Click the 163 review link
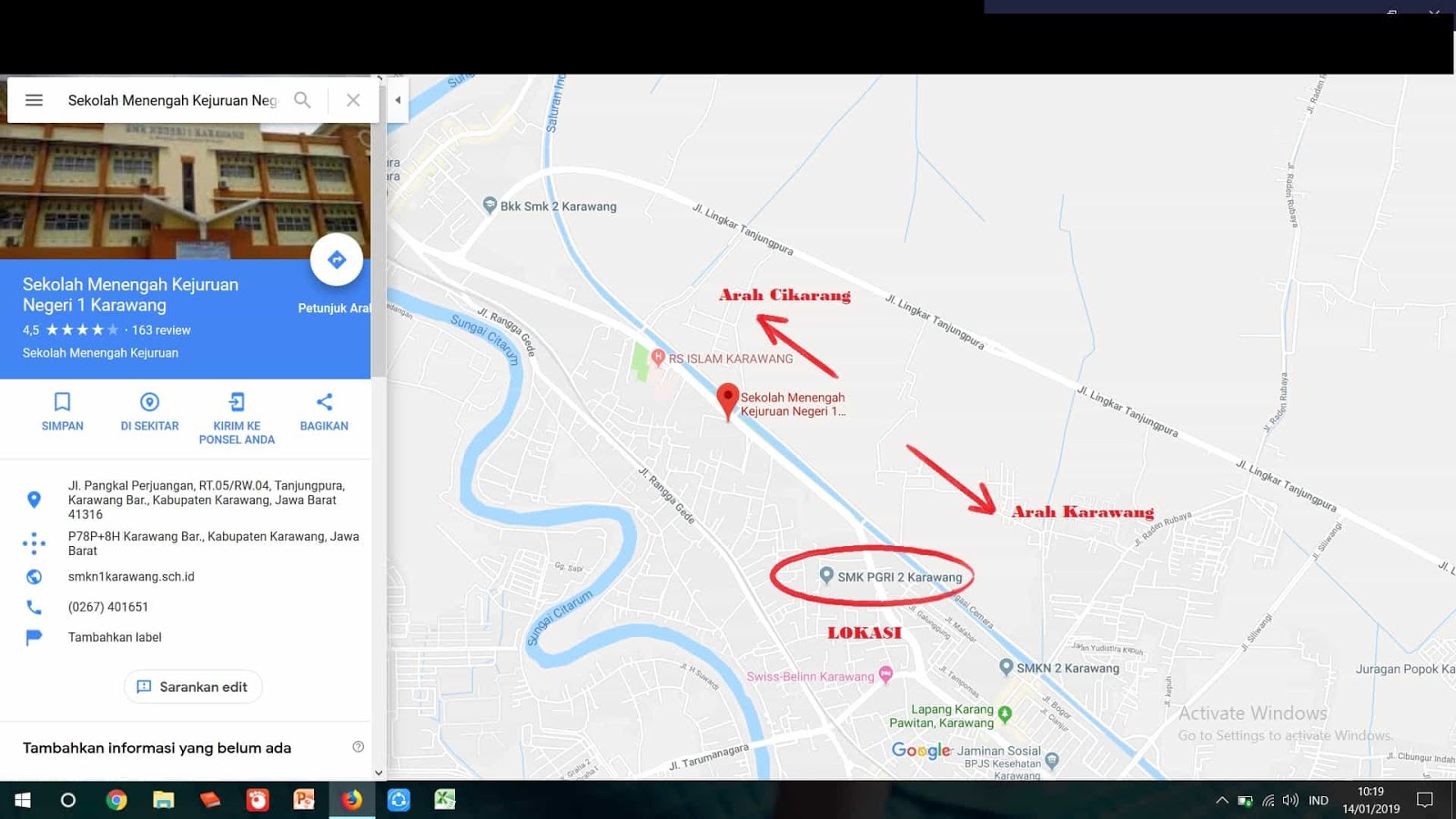1456x819 pixels. (161, 330)
